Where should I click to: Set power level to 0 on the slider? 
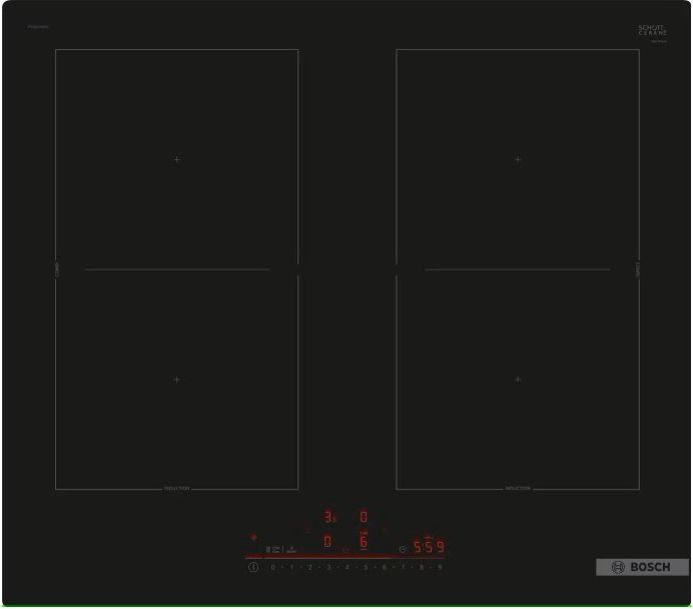[273, 567]
